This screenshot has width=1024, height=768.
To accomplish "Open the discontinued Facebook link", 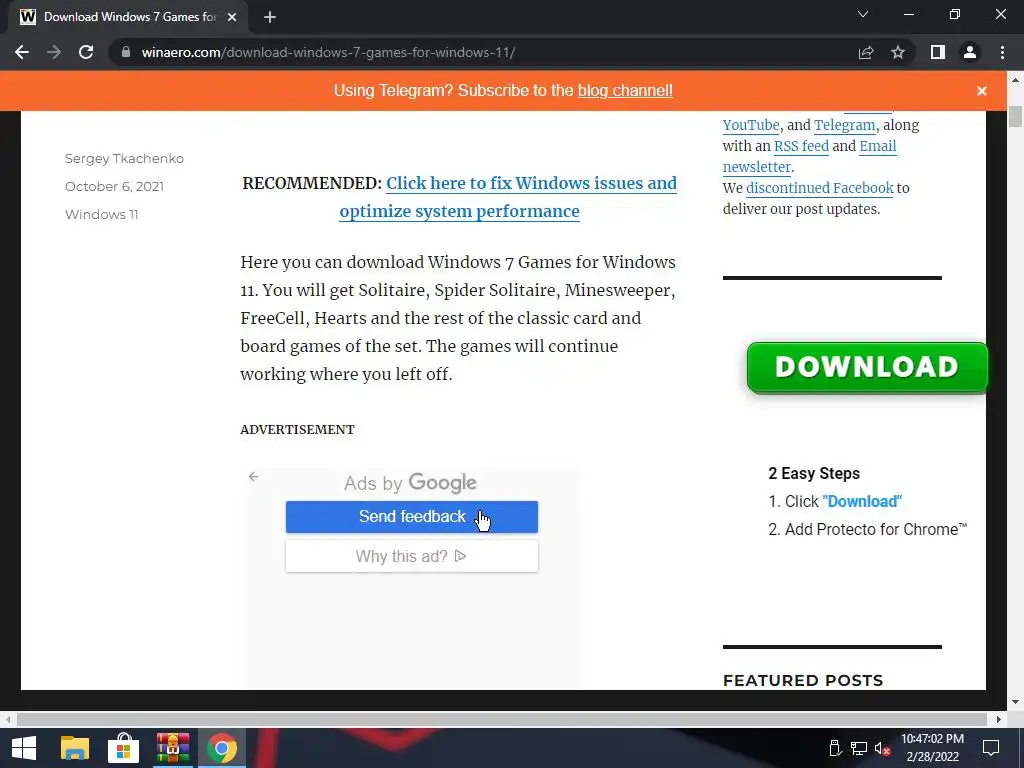I will 820,187.
